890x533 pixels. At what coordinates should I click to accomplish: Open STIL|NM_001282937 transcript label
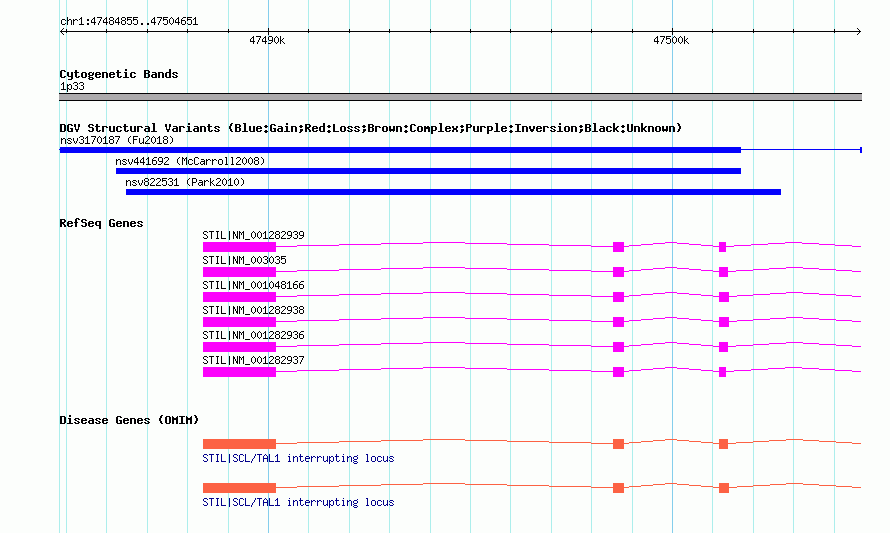tap(253, 360)
